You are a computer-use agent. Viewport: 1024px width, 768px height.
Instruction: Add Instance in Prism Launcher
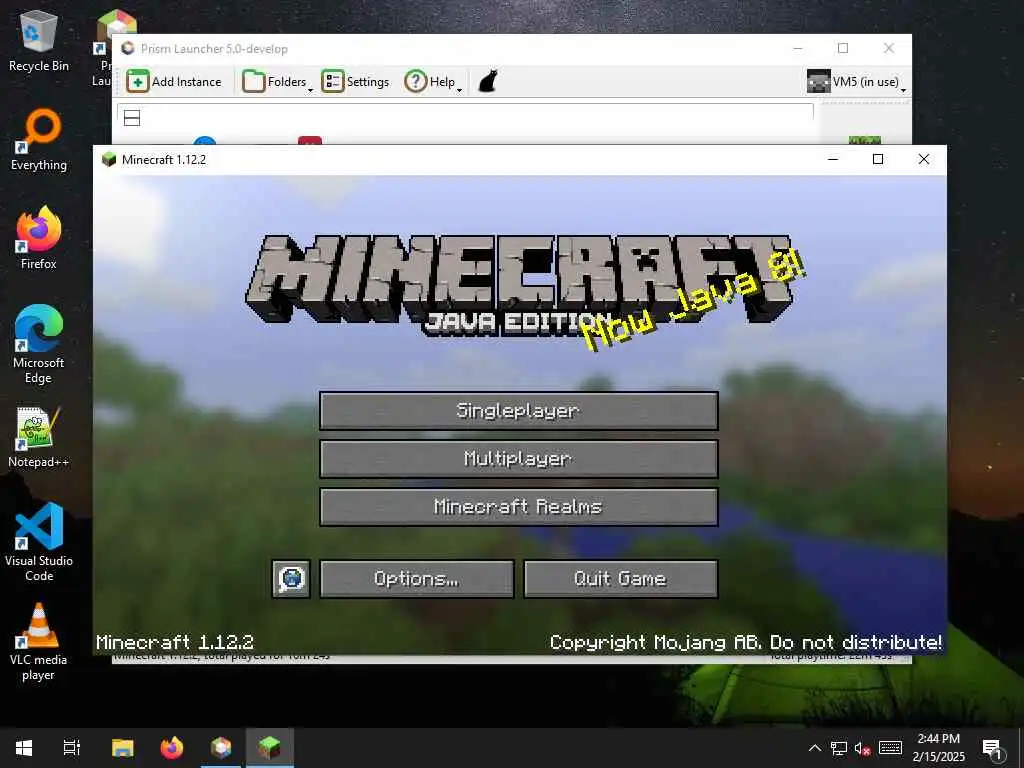(x=174, y=82)
